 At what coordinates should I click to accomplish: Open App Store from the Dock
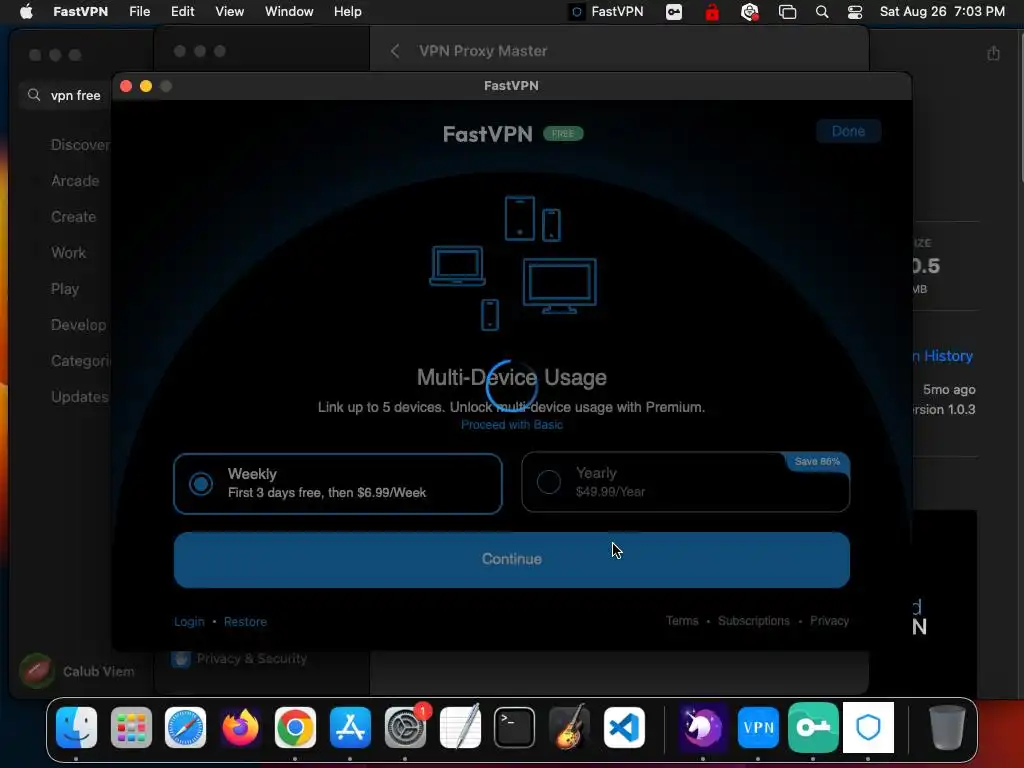[x=350, y=727]
